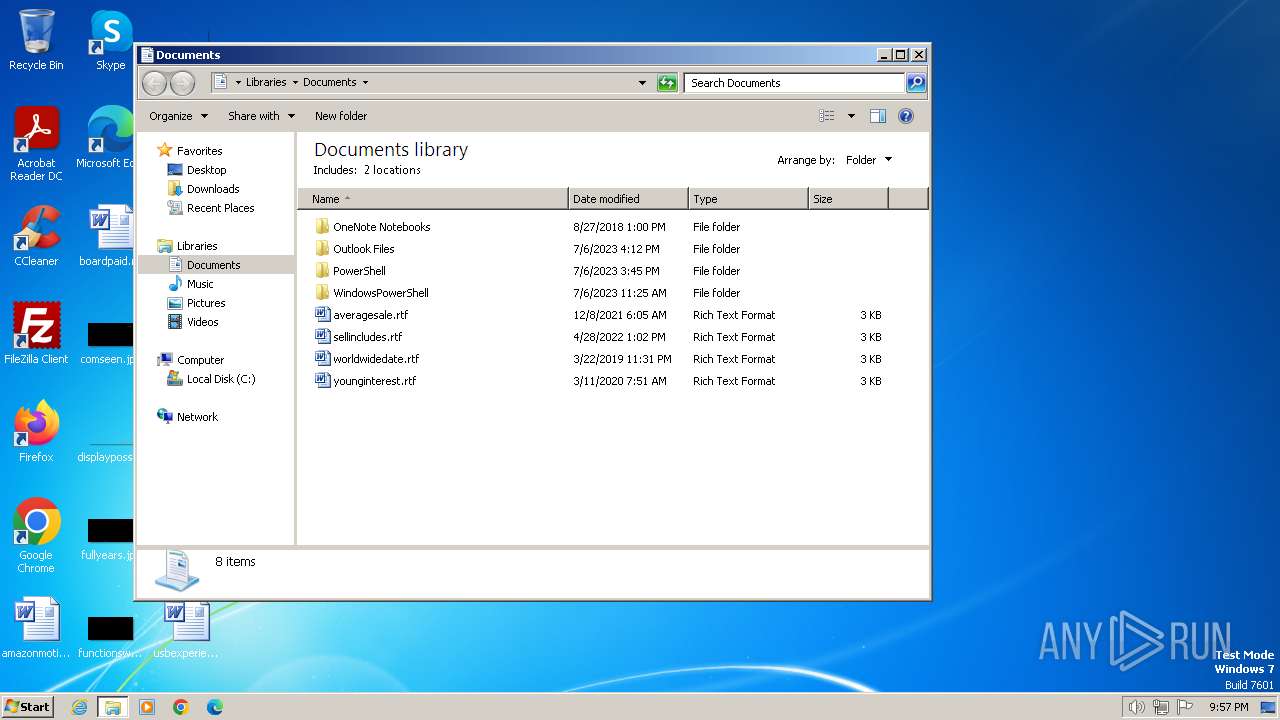Select the PowerShell folder icon
Image resolution: width=1280 pixels, height=720 pixels.
click(x=322, y=271)
